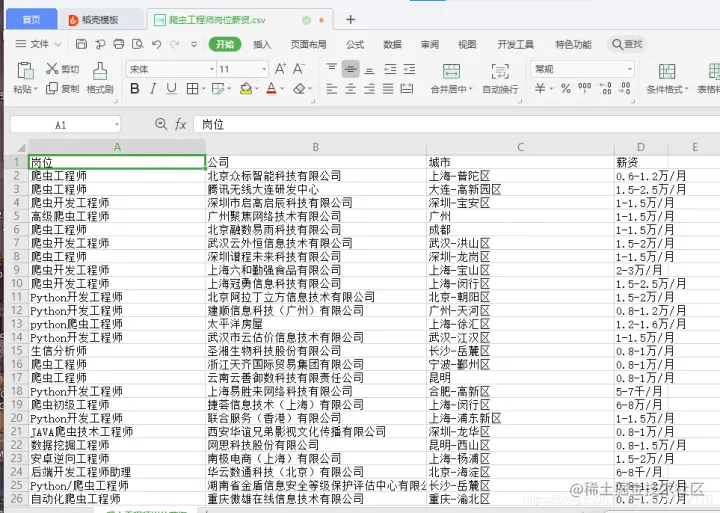Click the Print Preview icon
This screenshot has width=720, height=513.
137,44
